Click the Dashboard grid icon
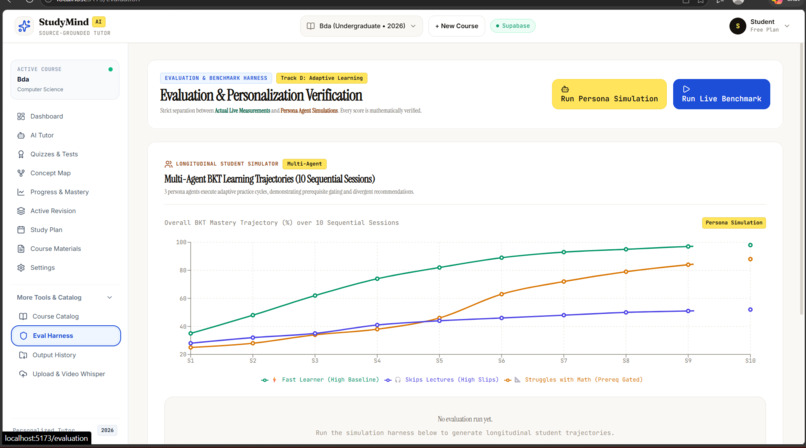Image resolution: width=806 pixels, height=448 pixels. [x=21, y=116]
